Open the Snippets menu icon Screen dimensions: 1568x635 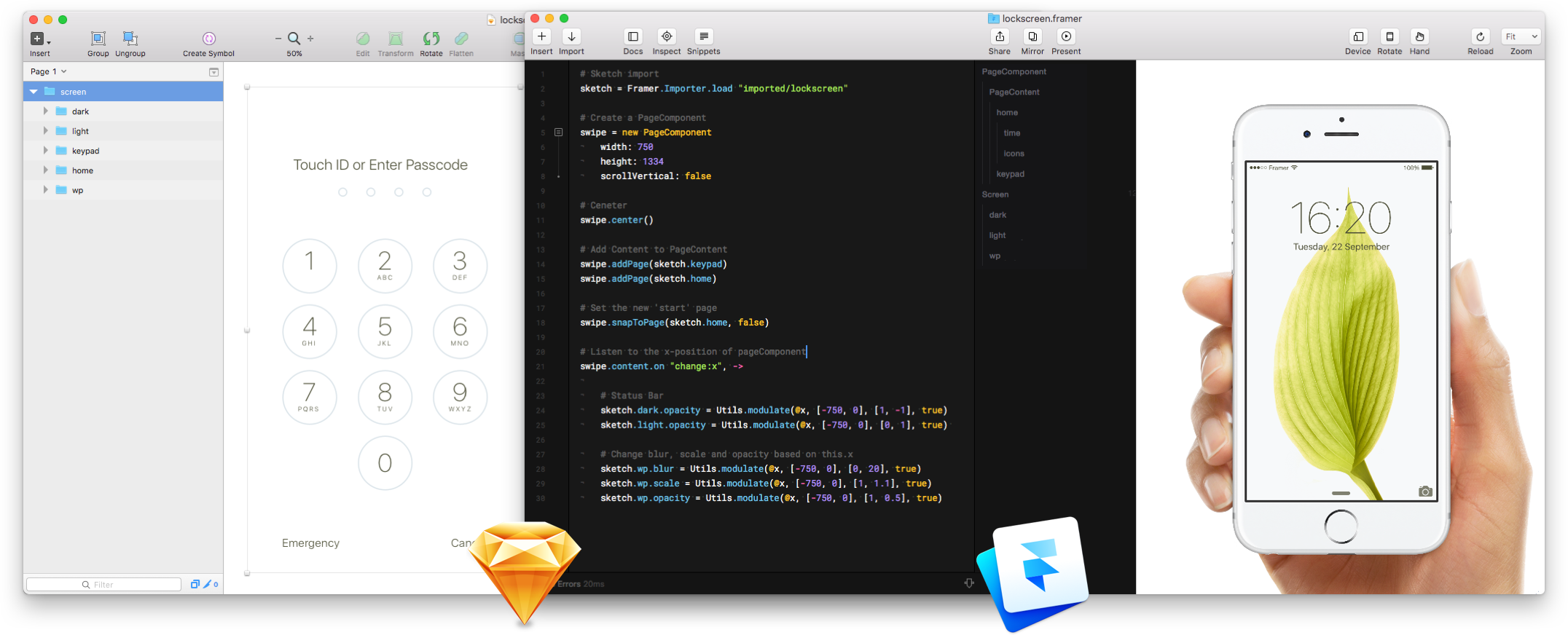[703, 37]
